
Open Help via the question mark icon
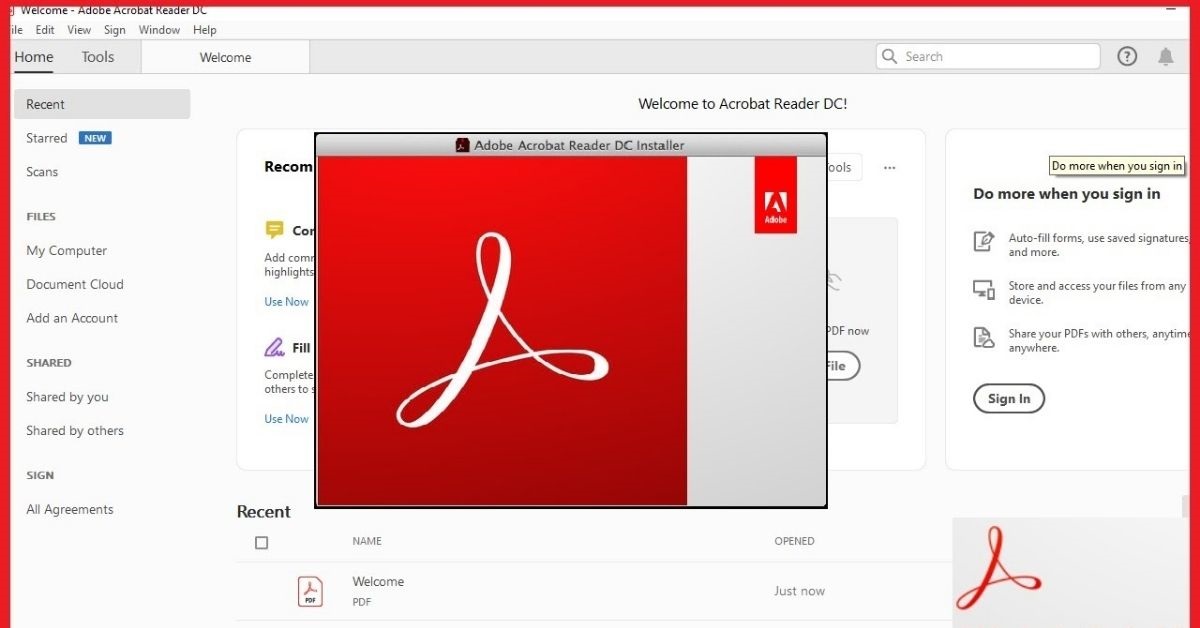pos(1127,56)
